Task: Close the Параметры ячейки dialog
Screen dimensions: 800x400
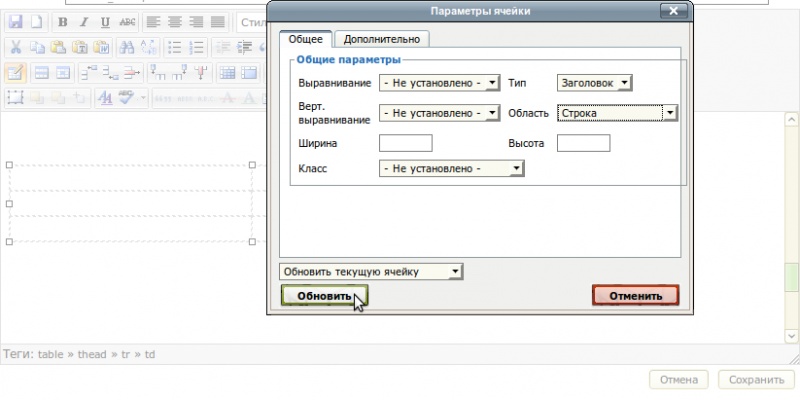Action: point(673,11)
